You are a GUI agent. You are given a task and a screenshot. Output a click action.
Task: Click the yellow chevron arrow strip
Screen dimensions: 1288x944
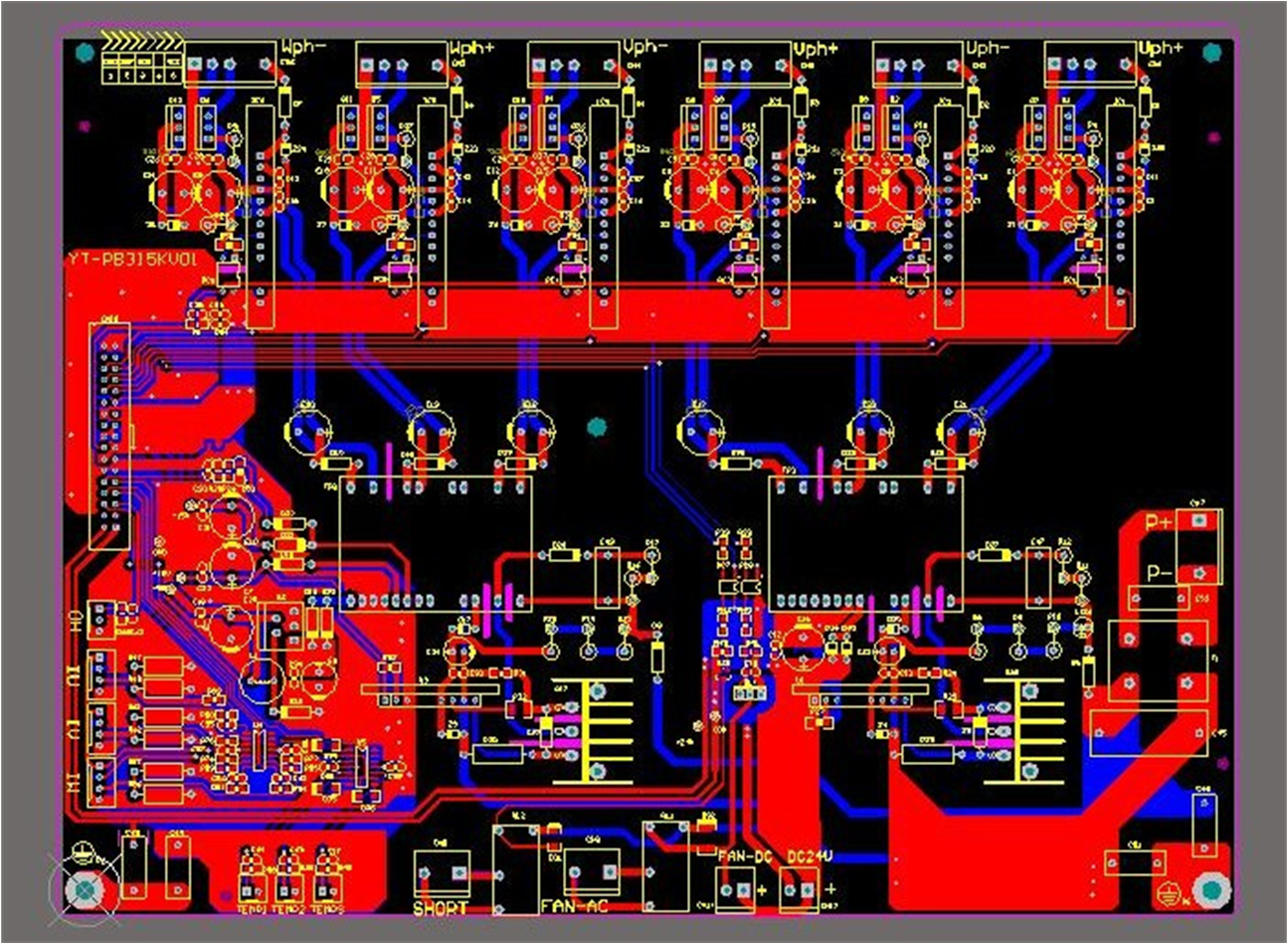[143, 41]
